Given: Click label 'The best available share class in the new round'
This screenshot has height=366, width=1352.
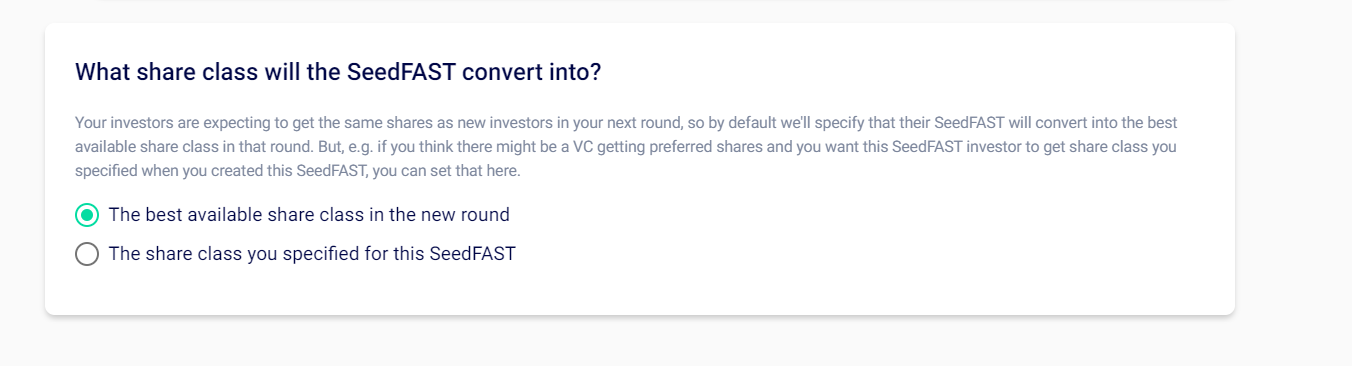Looking at the screenshot, I should pos(309,215).
